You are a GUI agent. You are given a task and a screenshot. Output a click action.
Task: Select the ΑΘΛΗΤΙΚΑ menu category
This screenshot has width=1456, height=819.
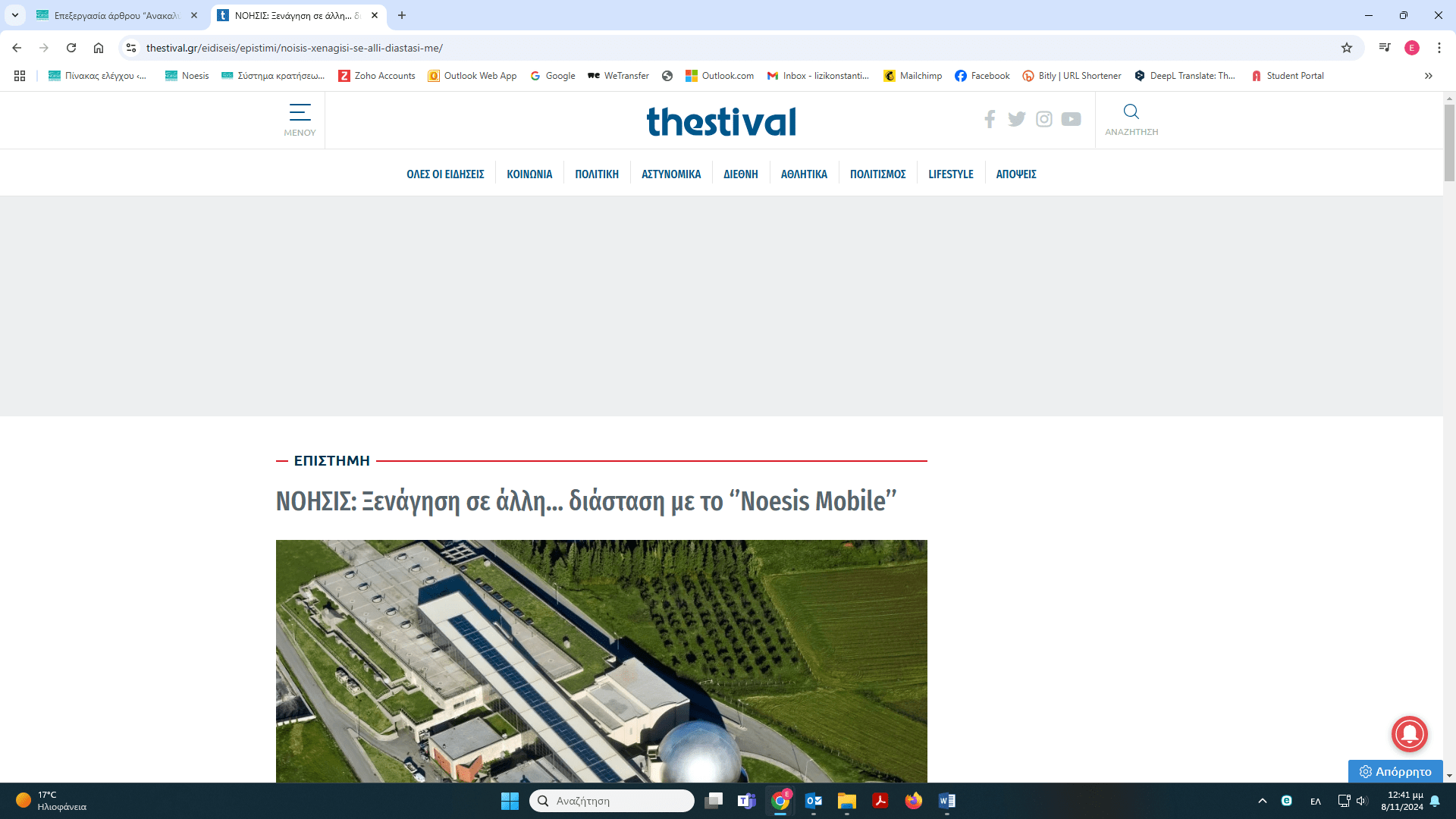click(804, 174)
